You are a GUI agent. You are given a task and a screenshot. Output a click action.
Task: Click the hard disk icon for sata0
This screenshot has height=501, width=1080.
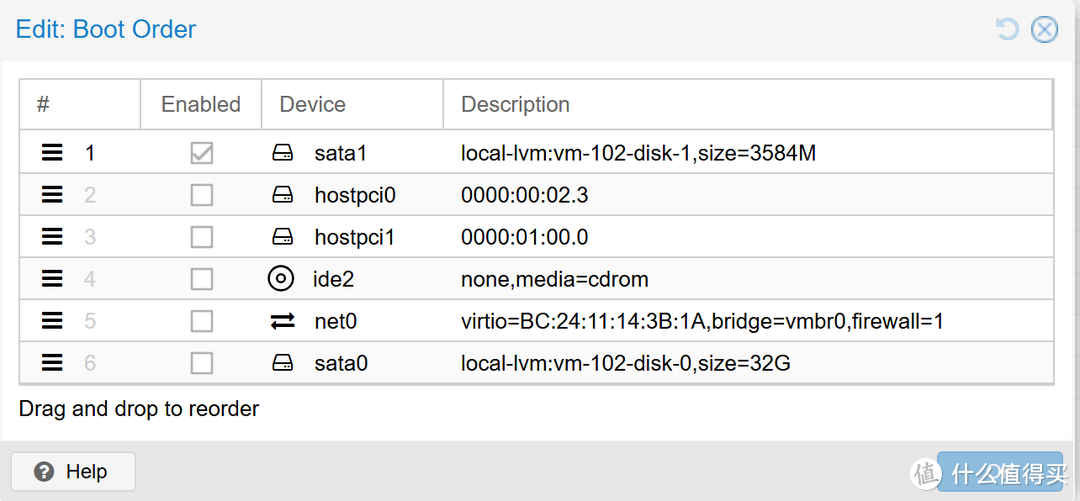pyautogui.click(x=283, y=363)
